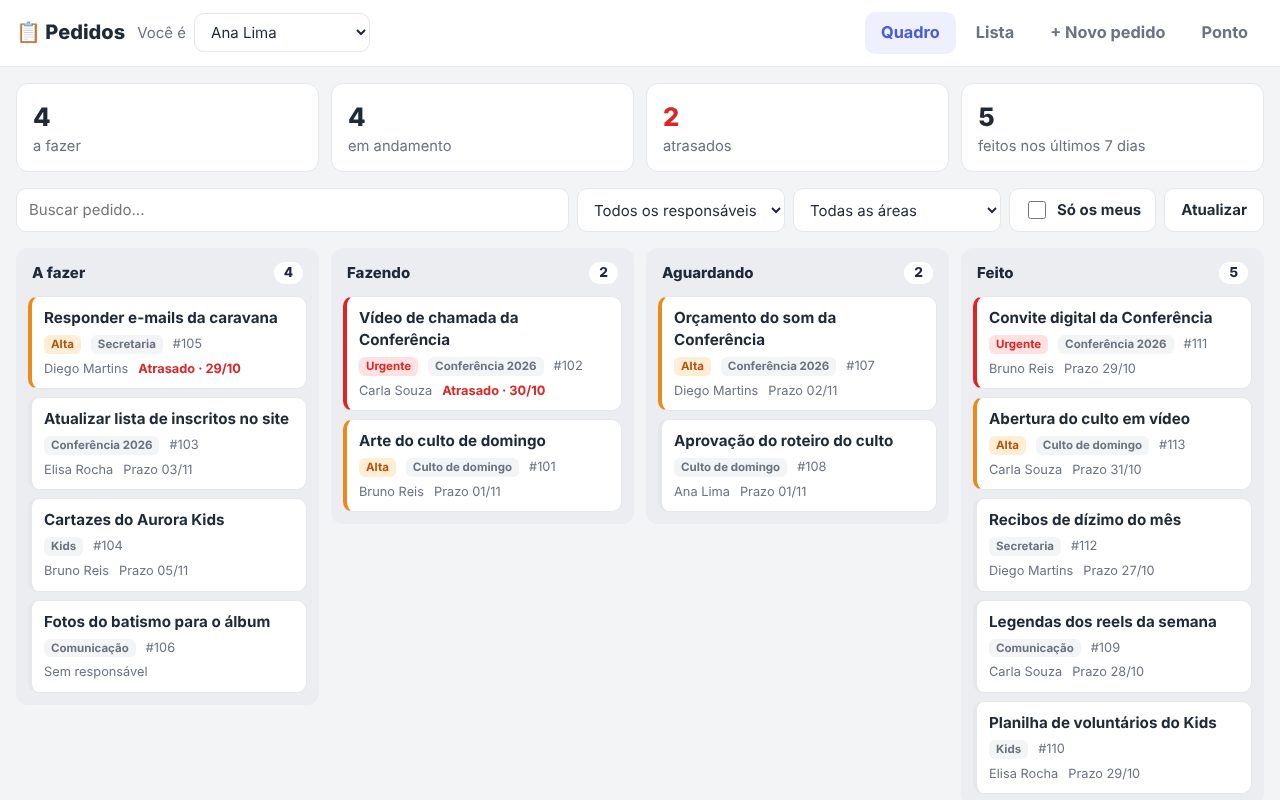
Task: Click the "em andamento" summary card
Action: pyautogui.click(x=482, y=127)
